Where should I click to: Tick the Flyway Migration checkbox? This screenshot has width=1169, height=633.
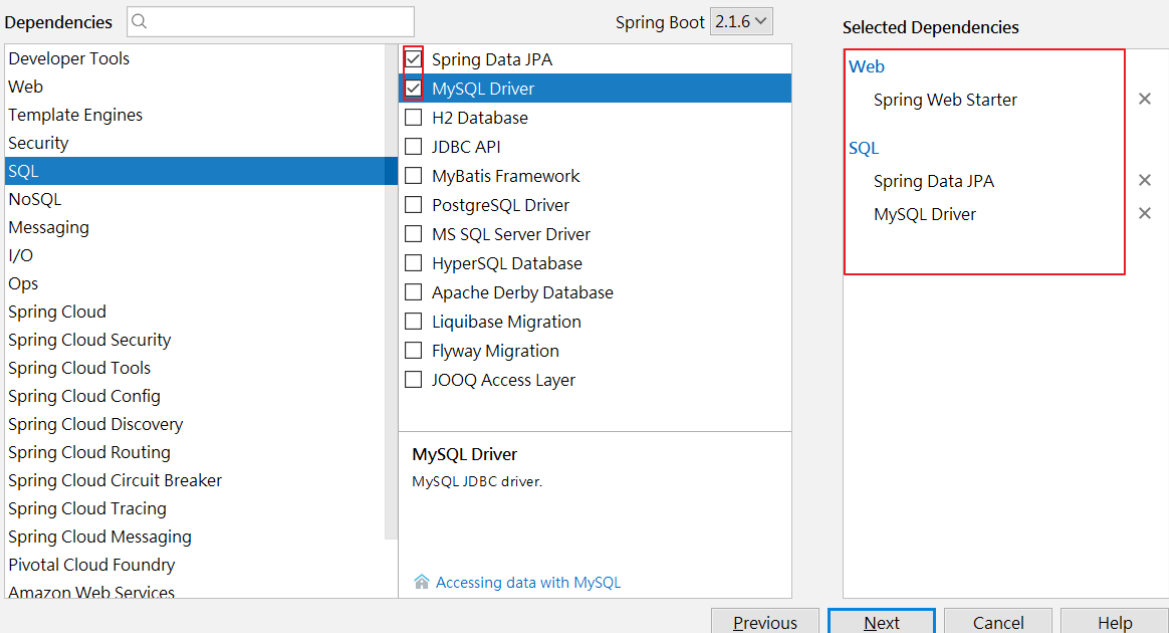click(x=413, y=350)
